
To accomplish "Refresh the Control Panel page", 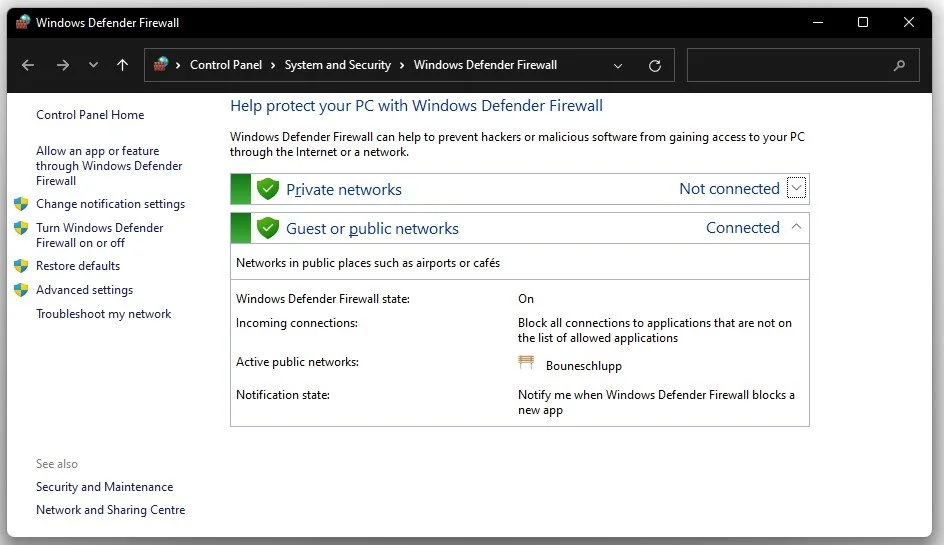I will [655, 66].
